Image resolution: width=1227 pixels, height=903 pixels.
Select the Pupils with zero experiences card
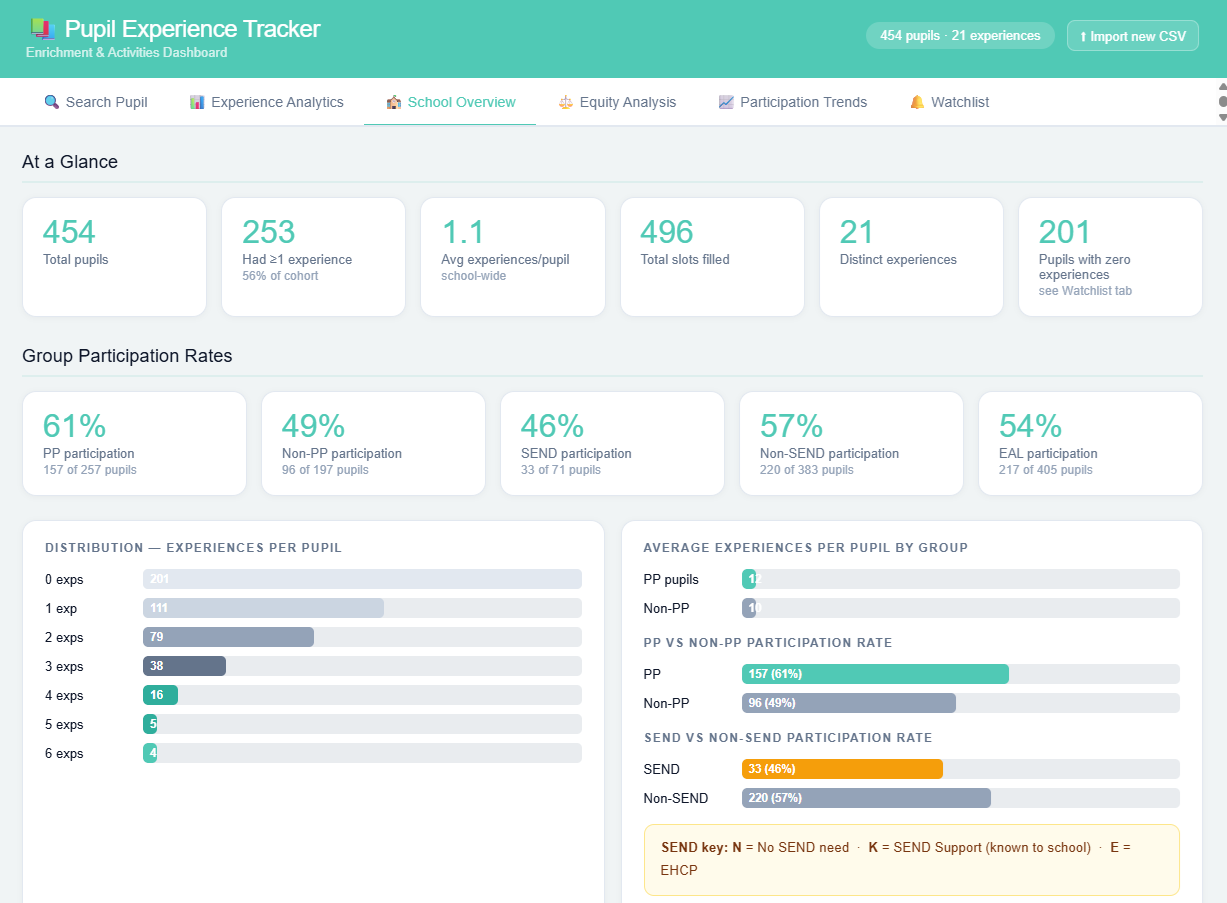1110,257
